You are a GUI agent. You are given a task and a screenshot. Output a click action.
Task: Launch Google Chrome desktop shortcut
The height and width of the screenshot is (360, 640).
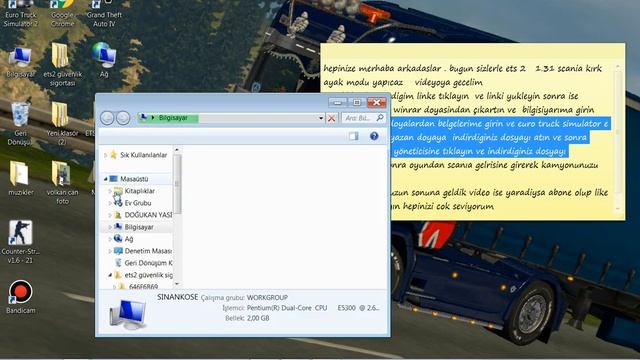click(x=62, y=13)
